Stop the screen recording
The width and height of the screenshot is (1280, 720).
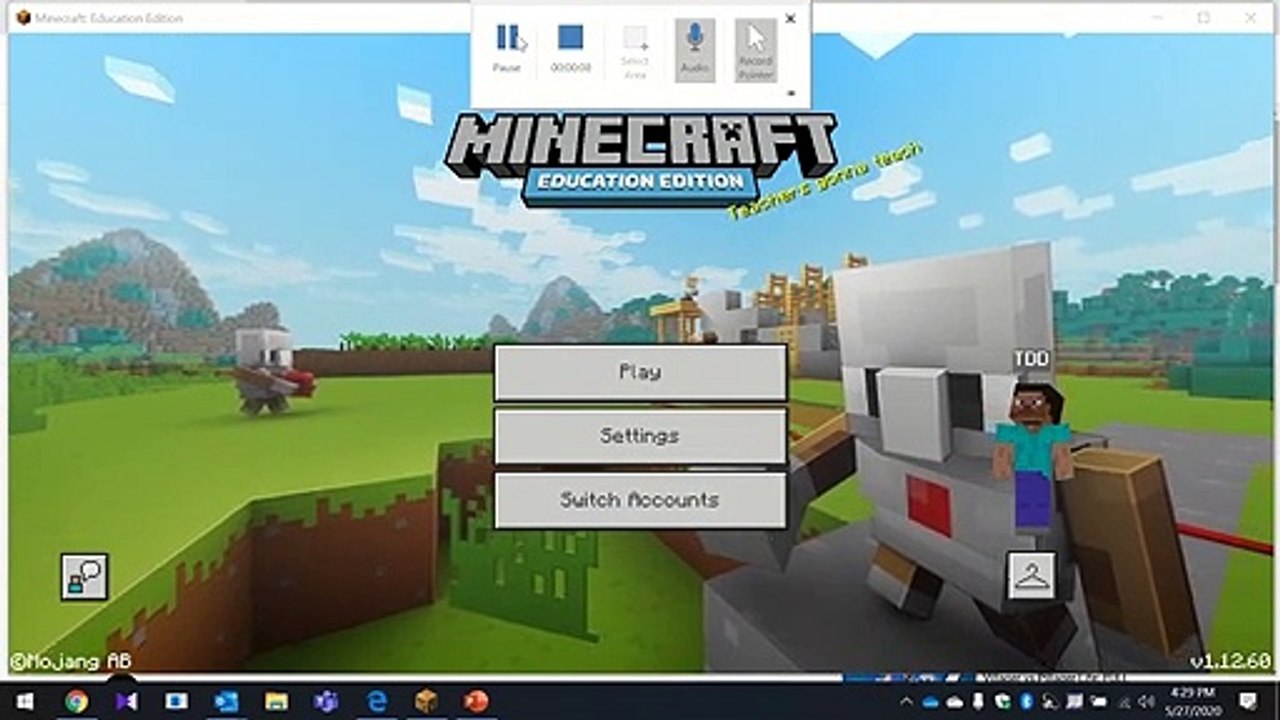coord(571,49)
